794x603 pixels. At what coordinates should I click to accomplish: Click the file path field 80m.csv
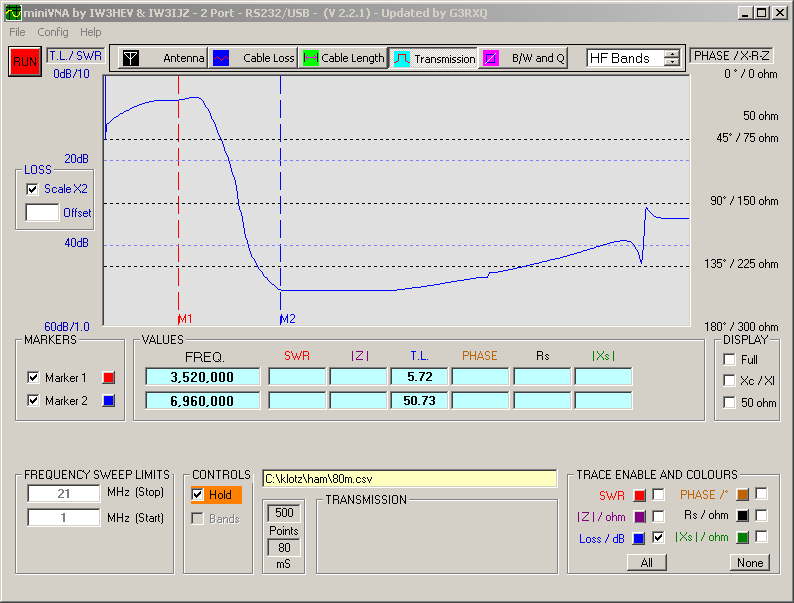(x=410, y=478)
